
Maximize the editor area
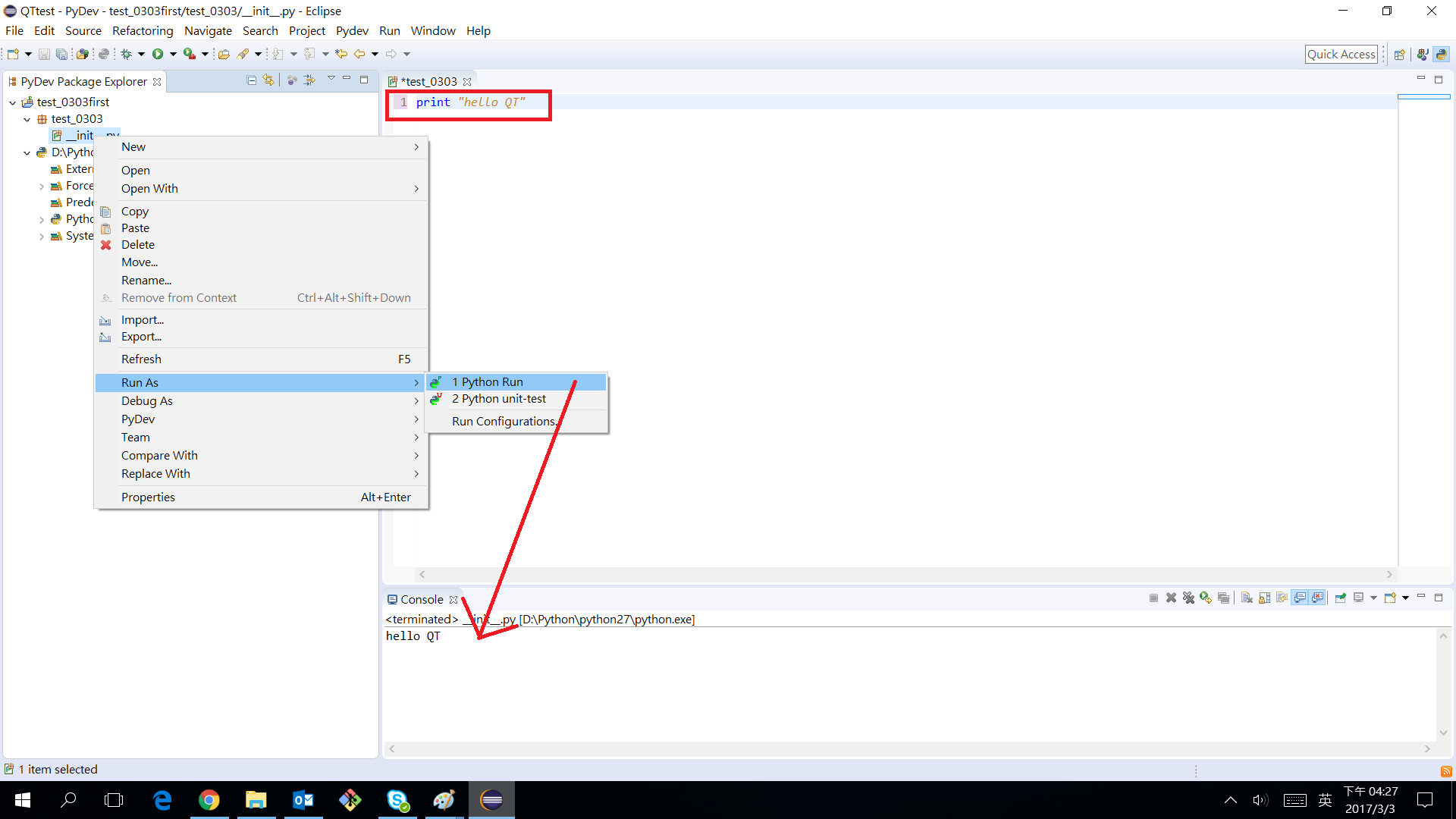[1439, 79]
